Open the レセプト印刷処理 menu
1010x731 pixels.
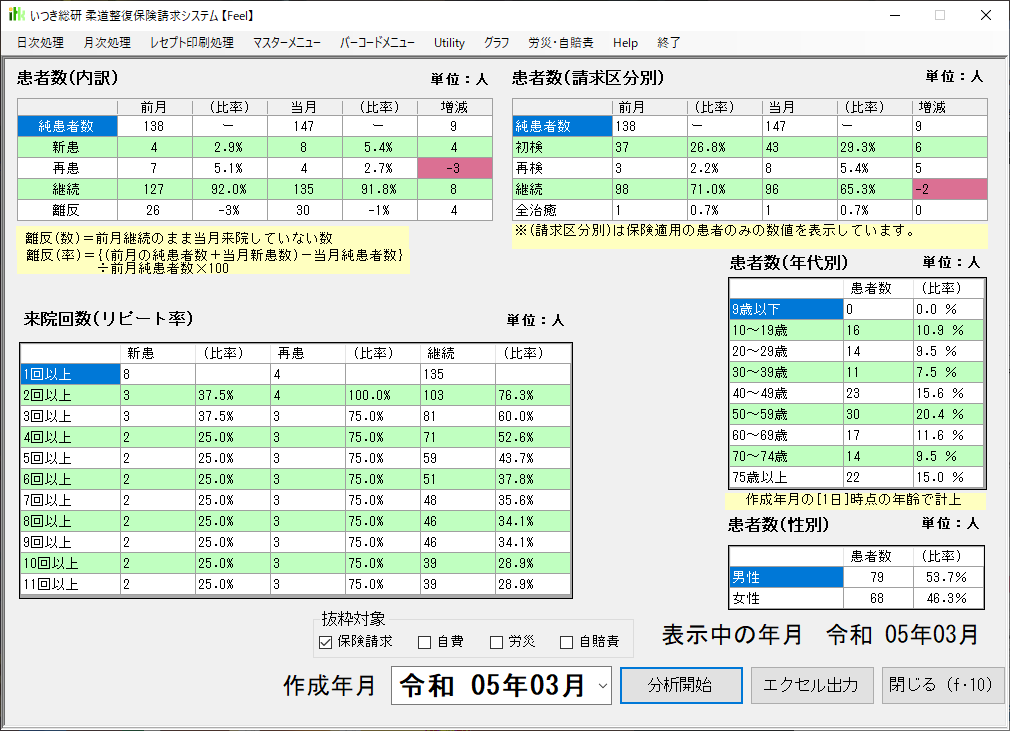(x=191, y=43)
